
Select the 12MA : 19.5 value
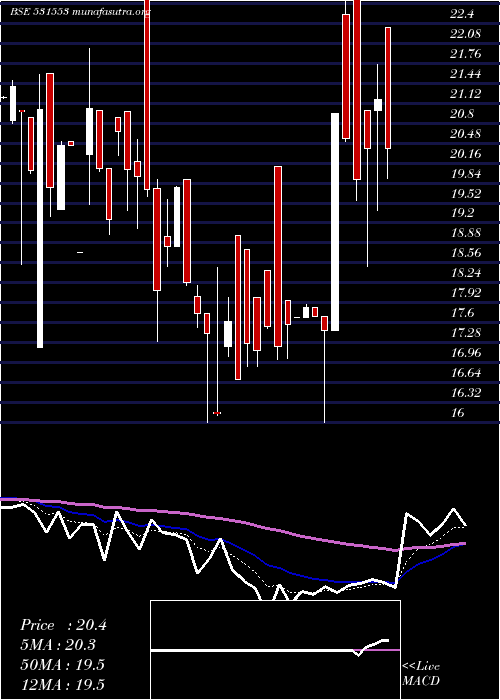point(62,684)
